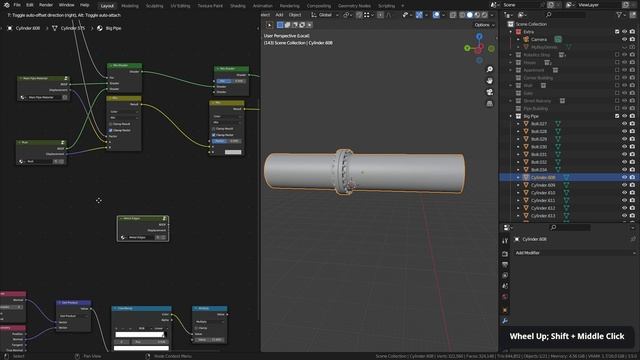
Task: Choose rendered viewport shading sphere
Action: 484,15
